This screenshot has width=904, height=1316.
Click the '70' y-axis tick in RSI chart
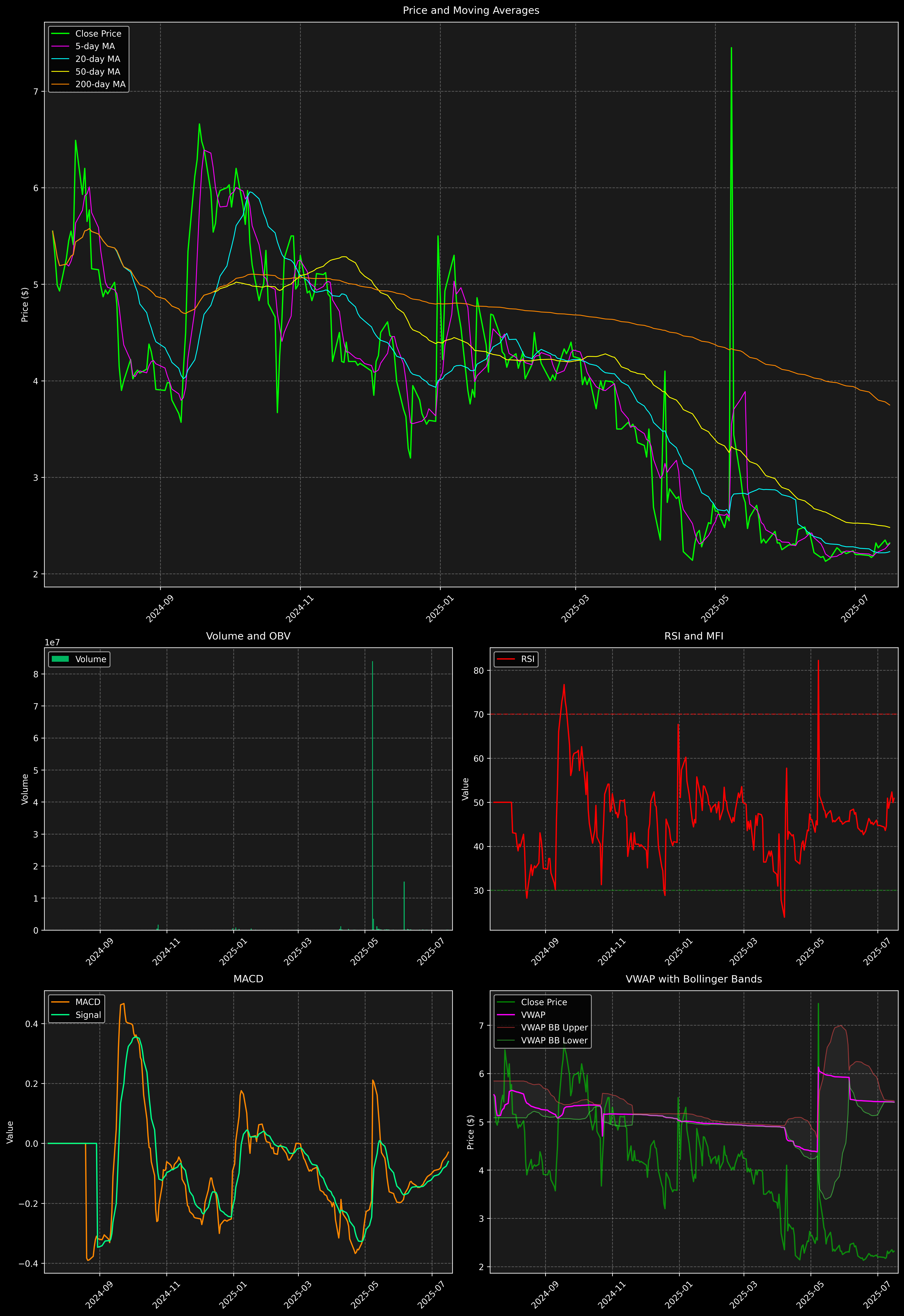pos(479,715)
